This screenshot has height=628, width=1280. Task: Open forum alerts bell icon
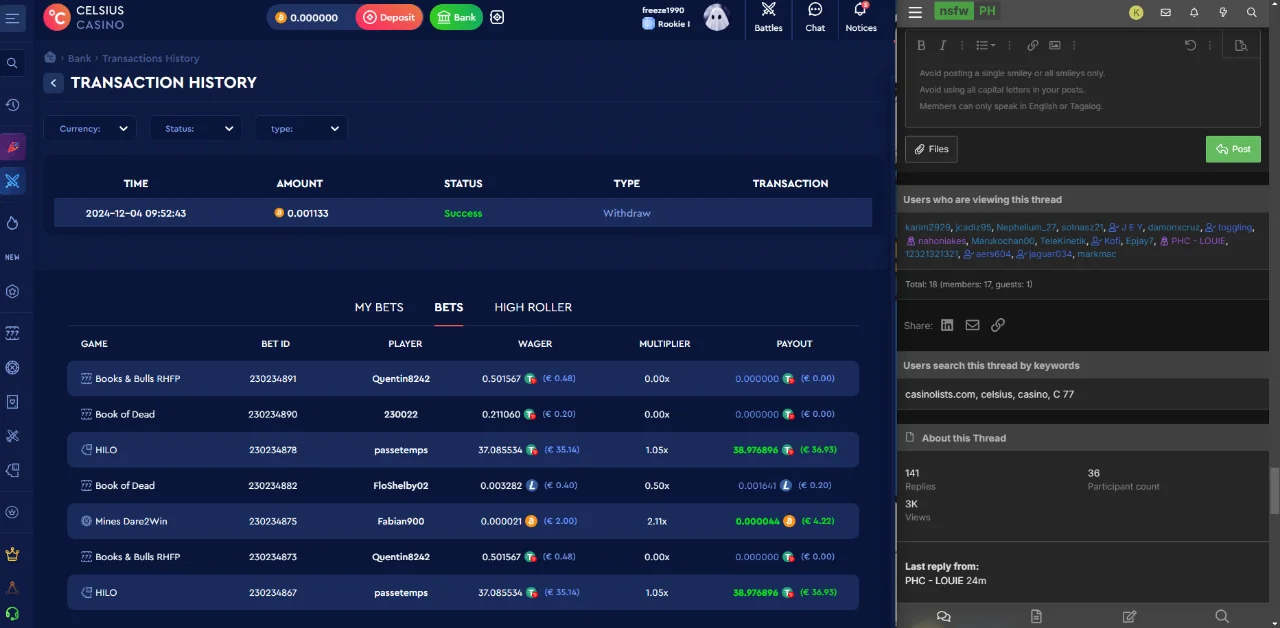1194,13
